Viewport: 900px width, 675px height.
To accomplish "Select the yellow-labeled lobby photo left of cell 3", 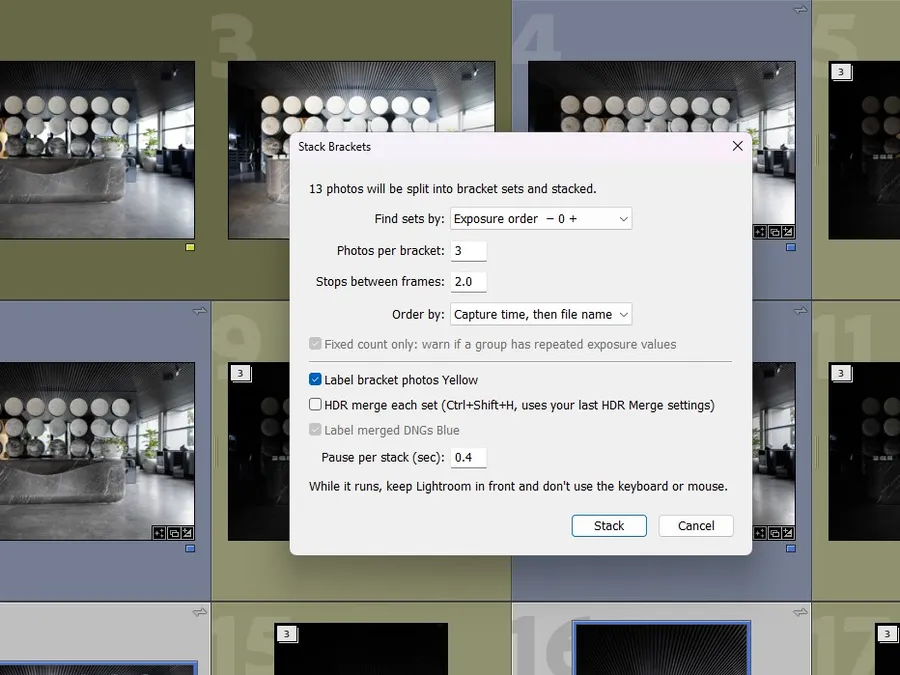I will (97, 150).
